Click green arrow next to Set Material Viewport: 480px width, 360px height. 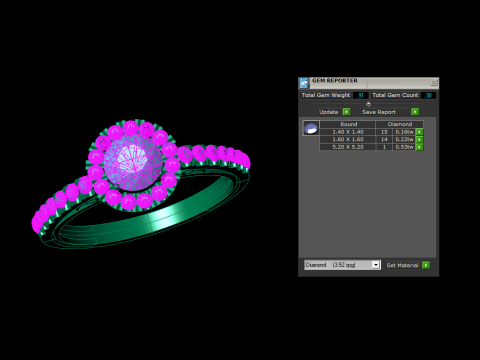tap(426, 265)
